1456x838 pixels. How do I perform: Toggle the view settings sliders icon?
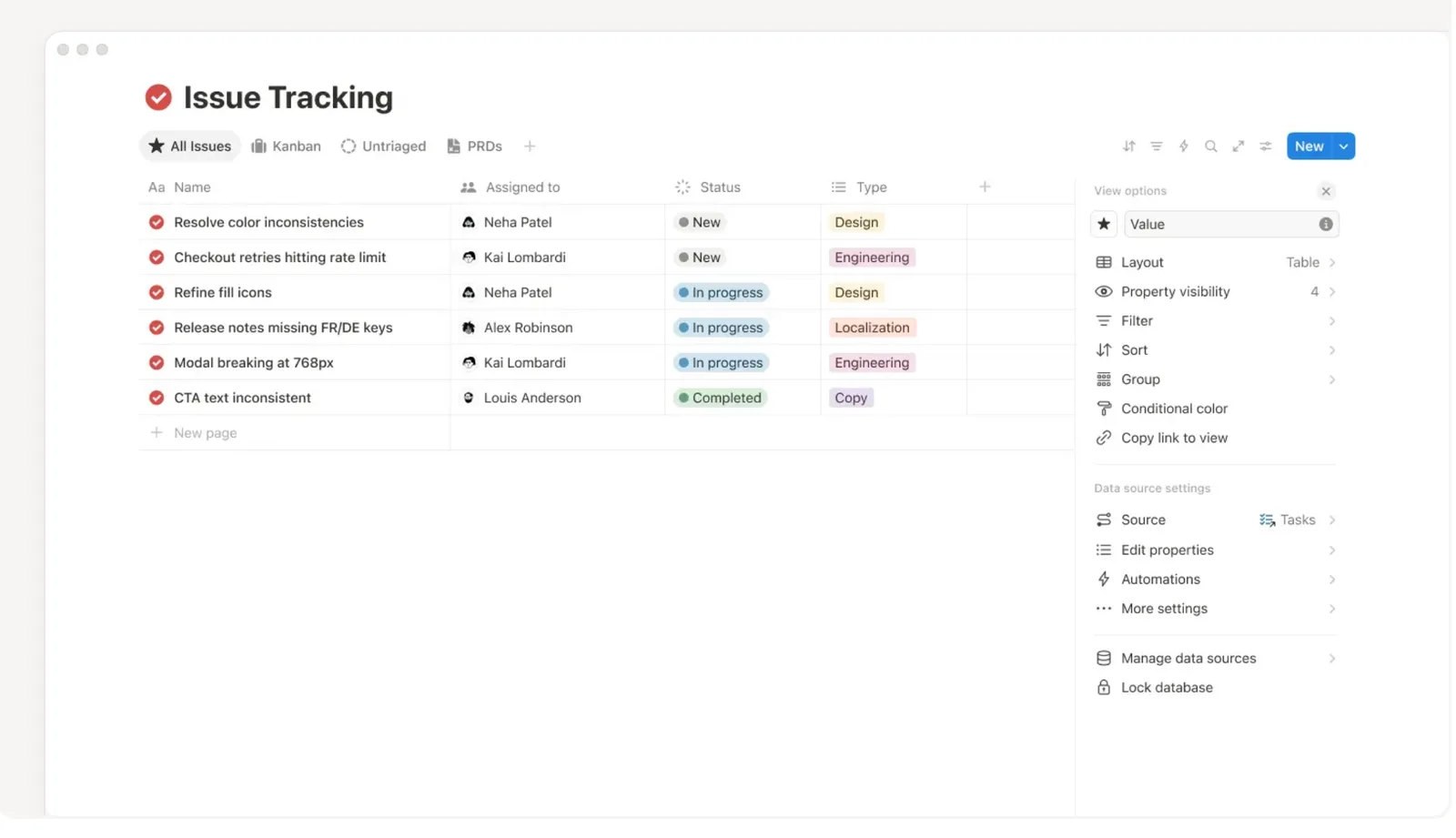[1265, 146]
